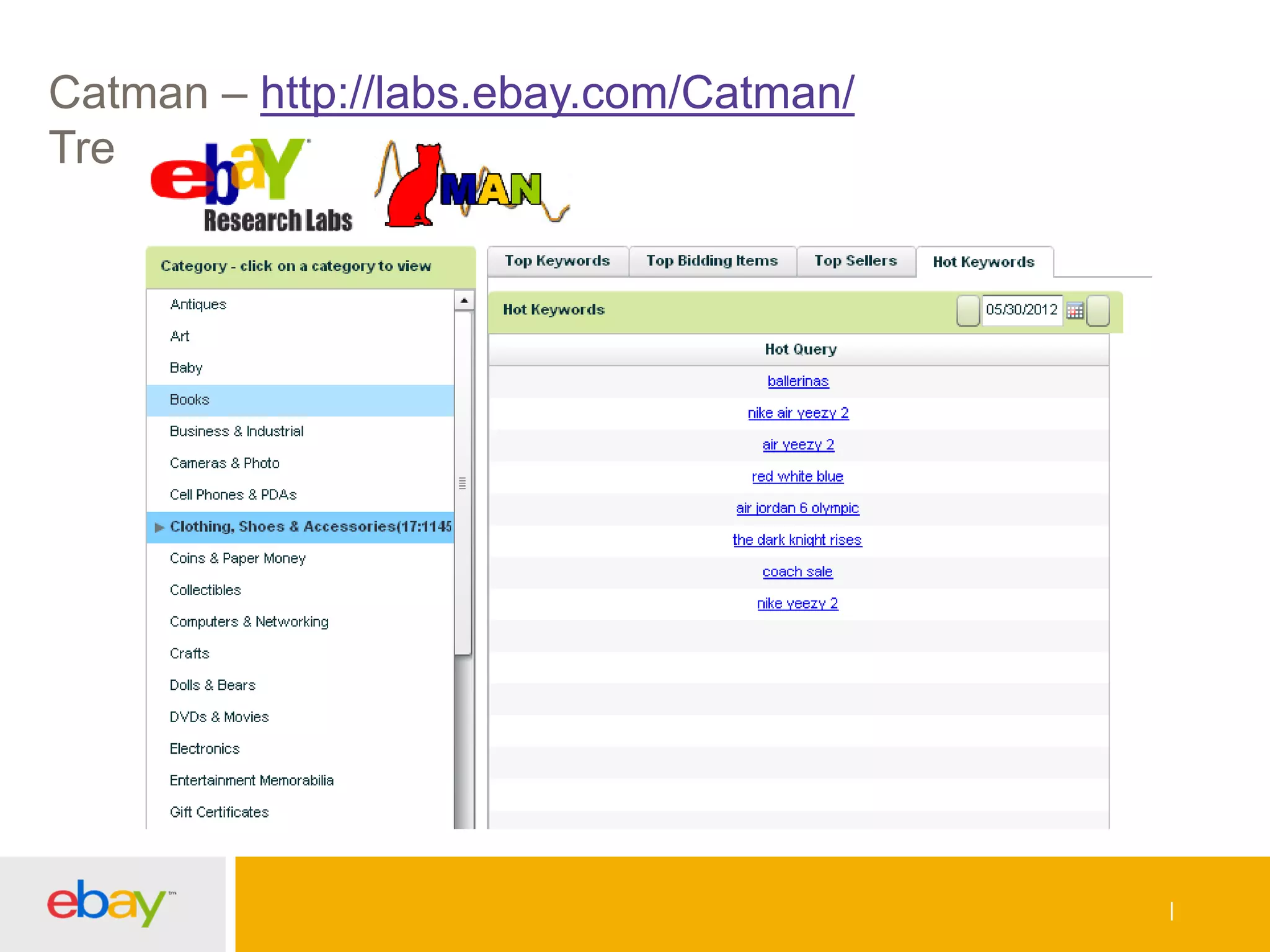
Task: Click the Catman cat logo
Action: point(471,185)
